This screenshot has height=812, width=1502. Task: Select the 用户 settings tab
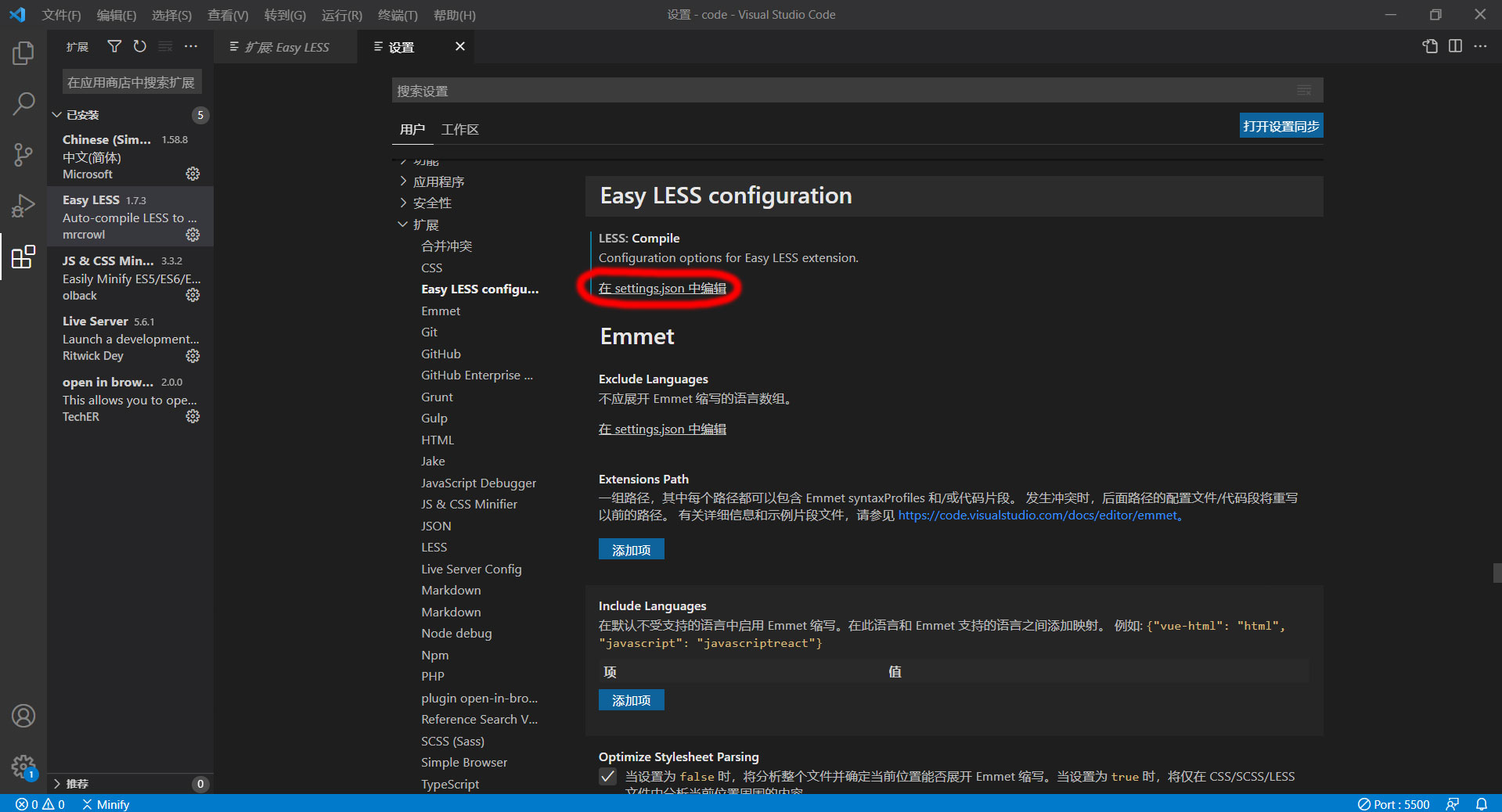tap(412, 130)
